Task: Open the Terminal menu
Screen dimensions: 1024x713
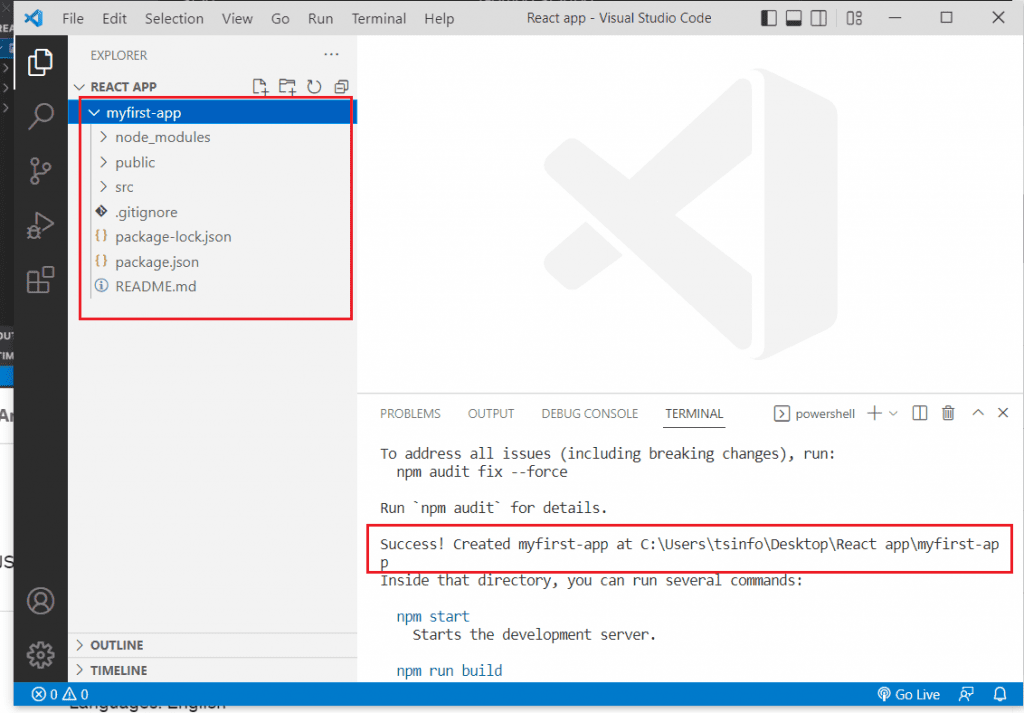Action: point(379,18)
